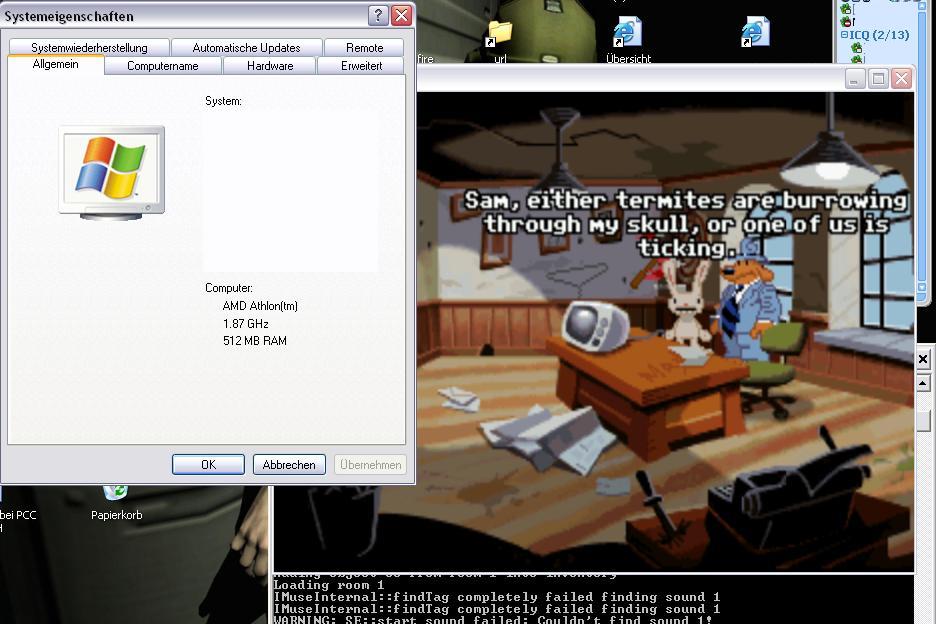The height and width of the screenshot is (624, 936).
Task: Click the first contact flower icon under ICQ (2/13)
Action: click(x=857, y=47)
